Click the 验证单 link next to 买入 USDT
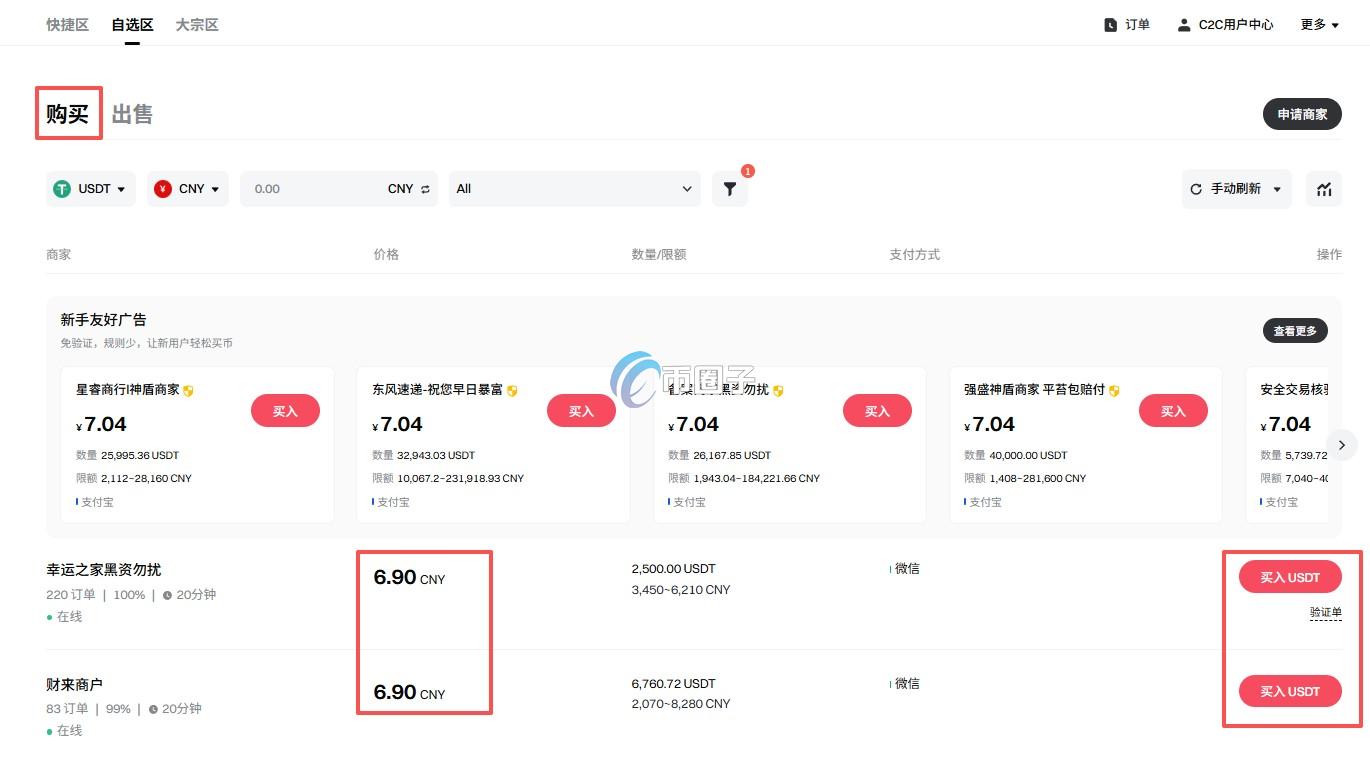Viewport: 1370px width, 760px height. [1325, 612]
